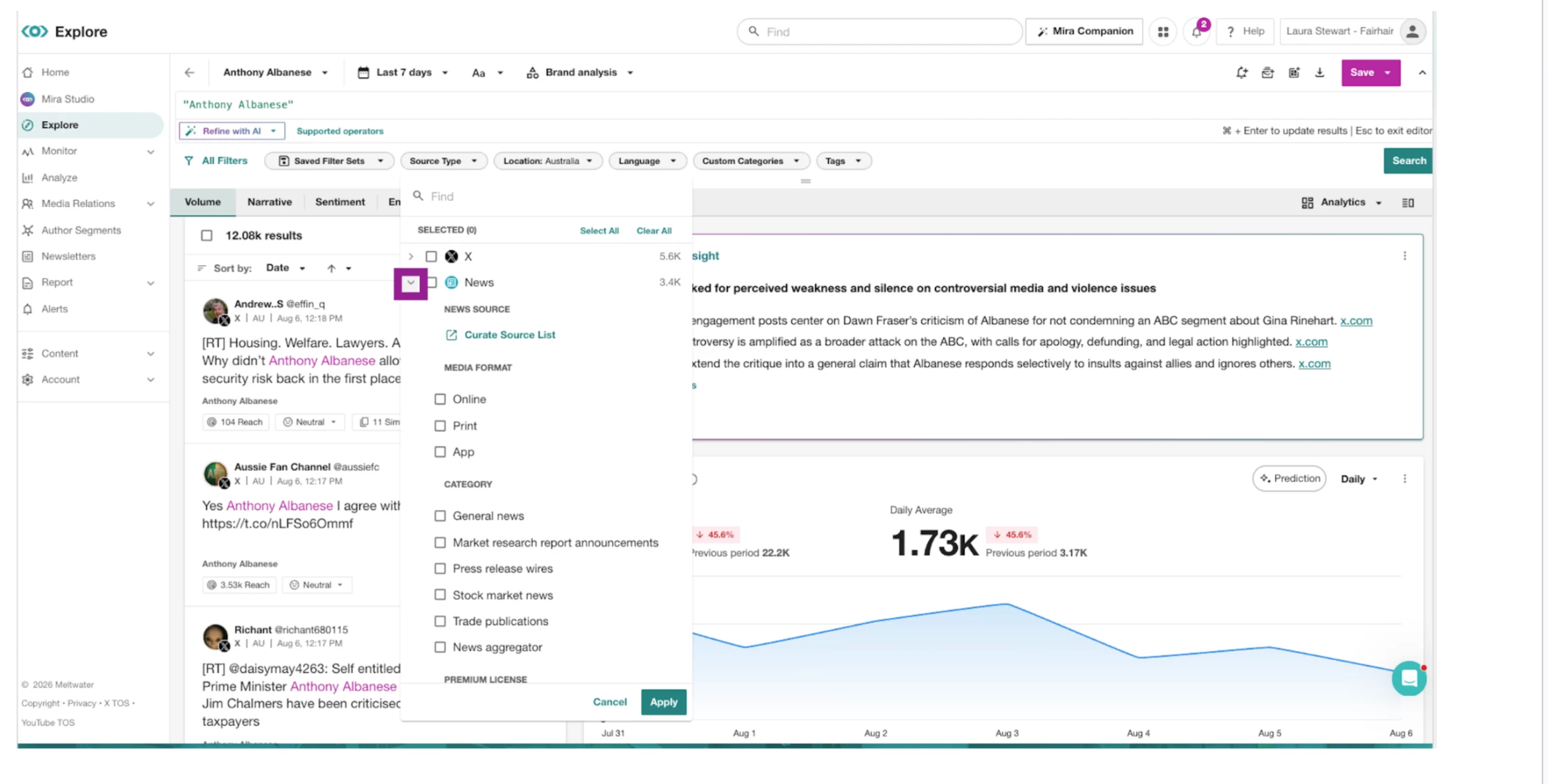This screenshot has height=784, width=1548.
Task: Expand the X source row chevron
Action: [x=411, y=256]
